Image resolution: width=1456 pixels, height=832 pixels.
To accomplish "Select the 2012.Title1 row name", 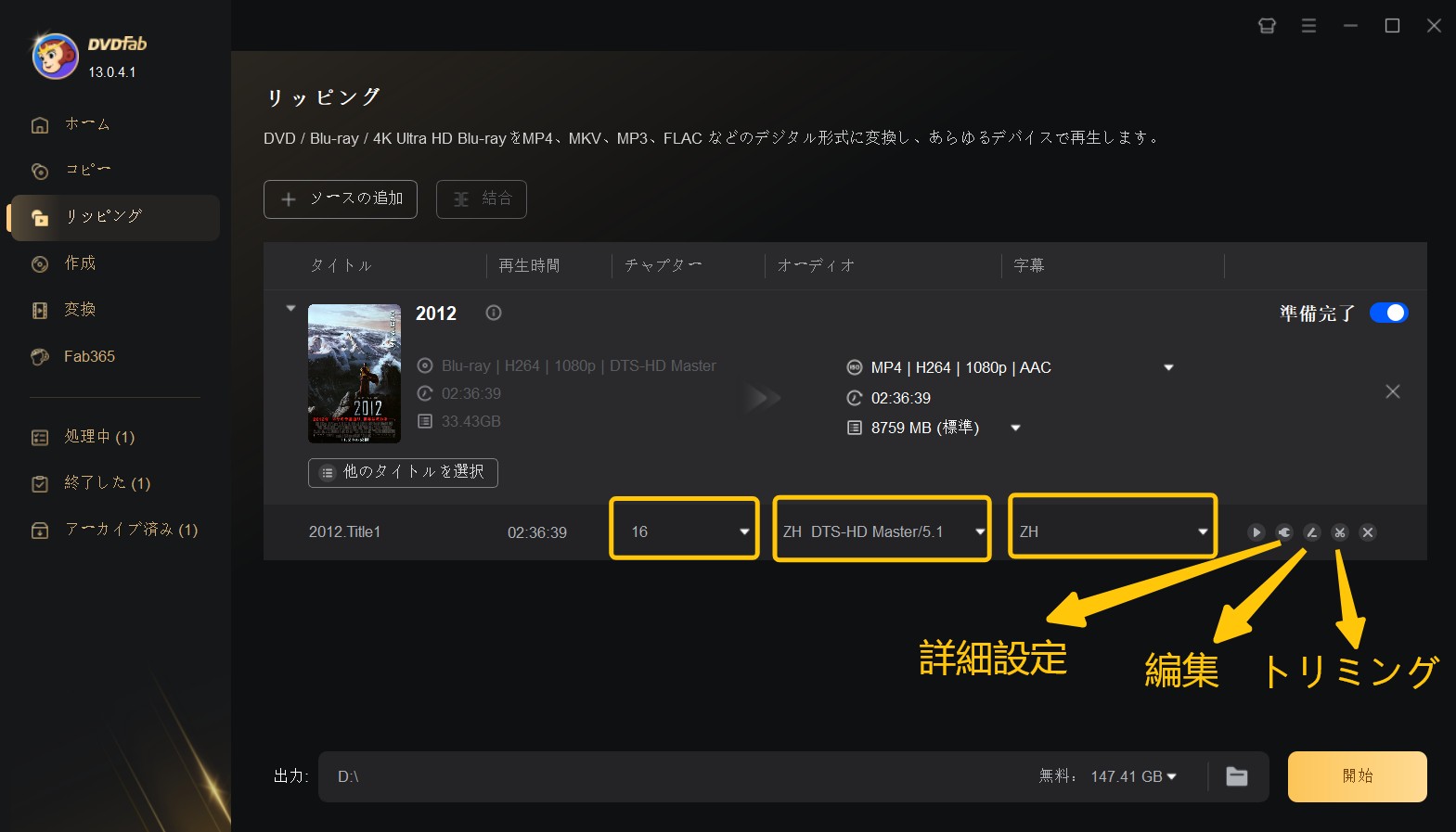I will 344,532.
